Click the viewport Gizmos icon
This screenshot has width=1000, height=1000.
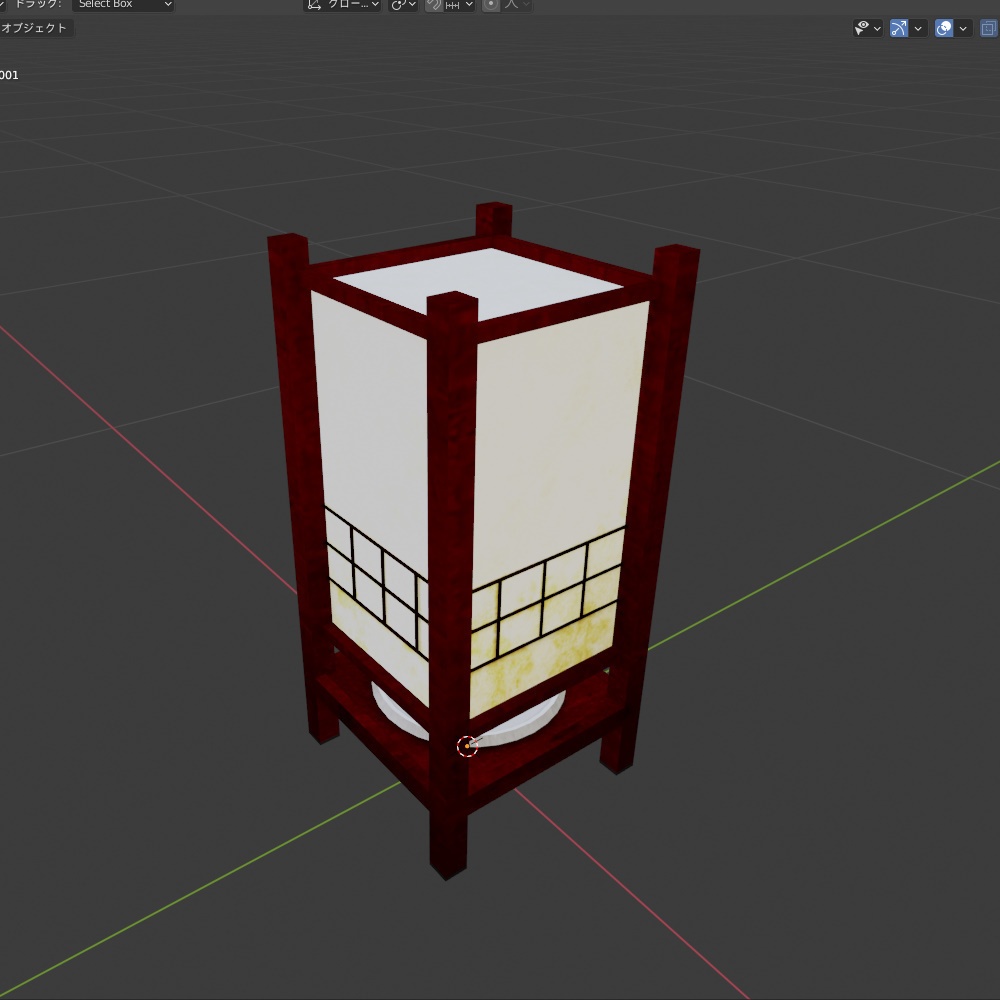click(x=898, y=28)
